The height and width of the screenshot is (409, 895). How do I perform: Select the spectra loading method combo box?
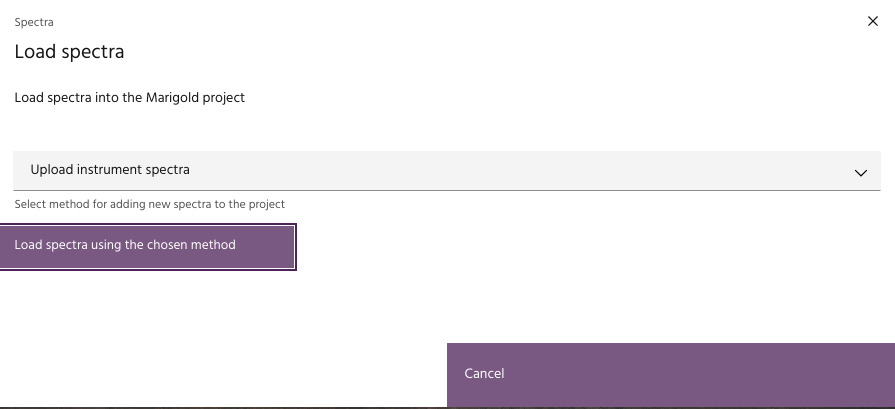pos(446,171)
